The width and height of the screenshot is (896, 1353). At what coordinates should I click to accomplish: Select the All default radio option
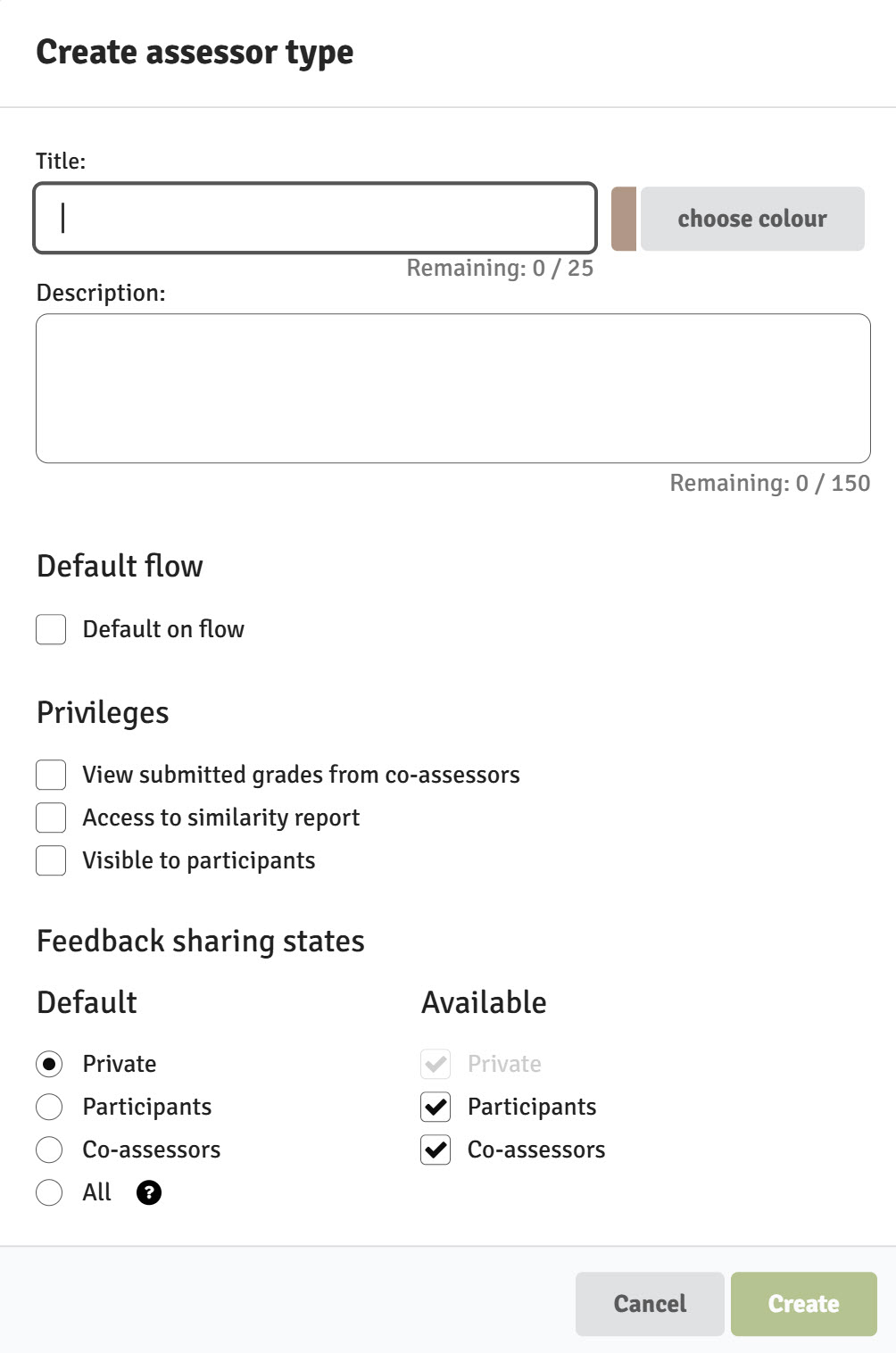(x=49, y=1192)
